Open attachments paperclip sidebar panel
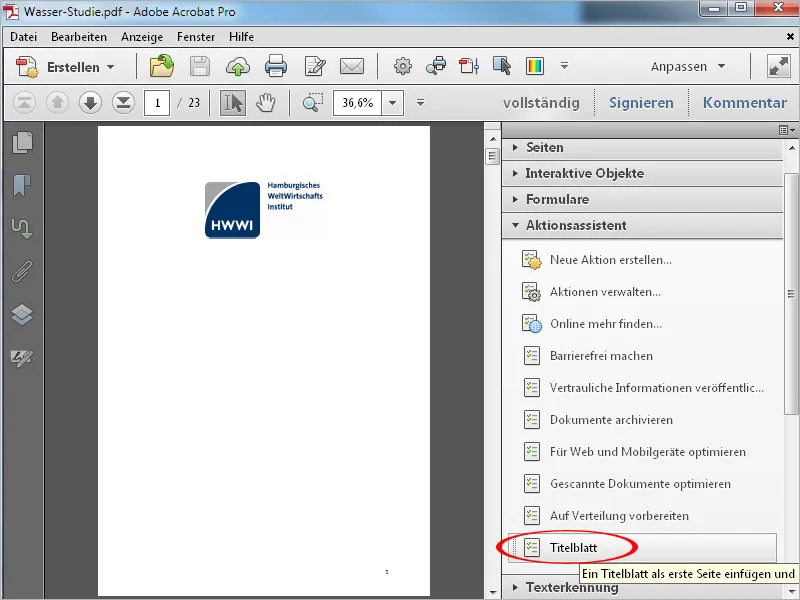Screen dimensions: 800x600 (x=22, y=271)
